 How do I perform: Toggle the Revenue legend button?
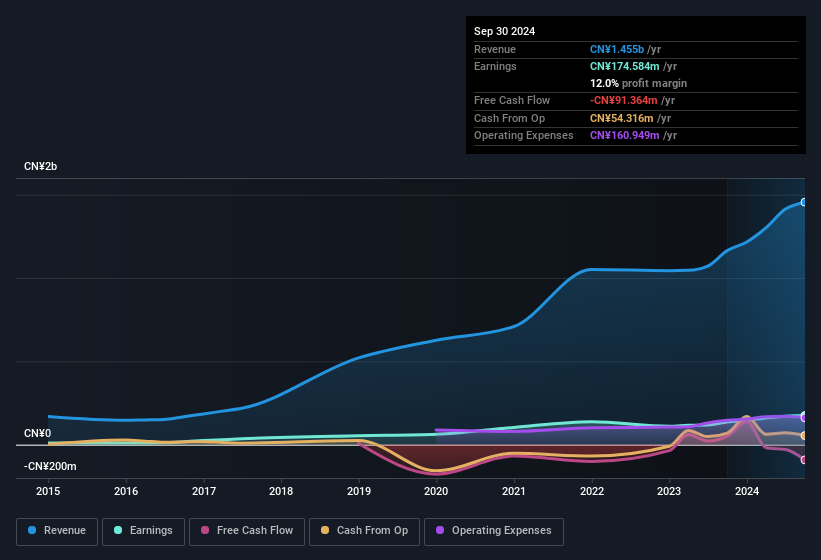(x=57, y=532)
